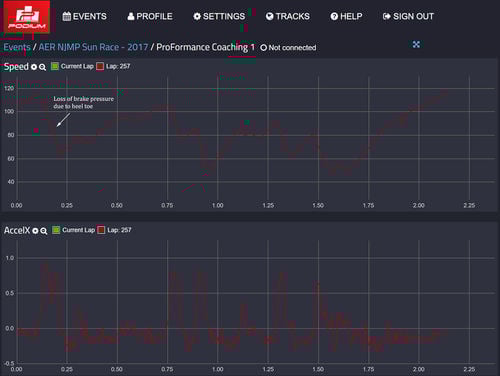This screenshot has width=500, height=376.
Task: Open the HELP menu
Action: click(x=346, y=16)
